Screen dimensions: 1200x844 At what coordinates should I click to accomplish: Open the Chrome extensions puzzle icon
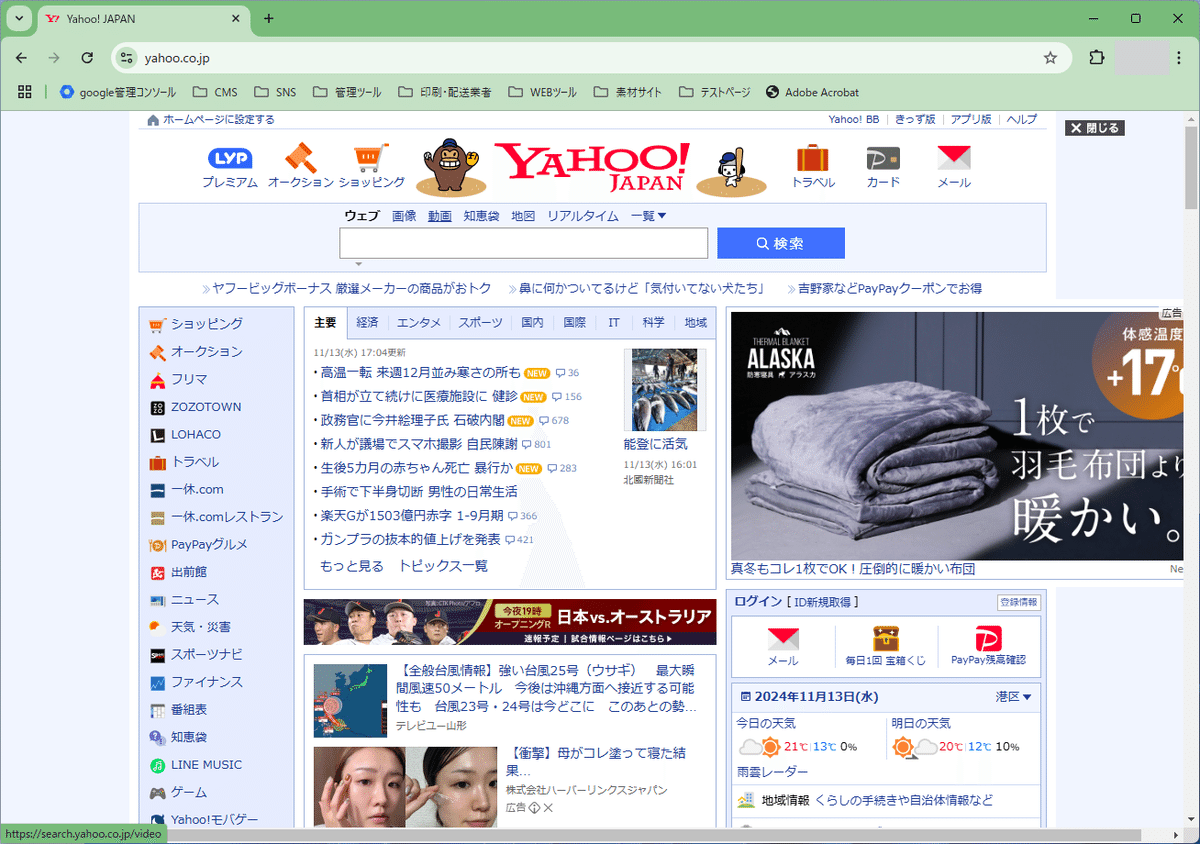click(1097, 58)
